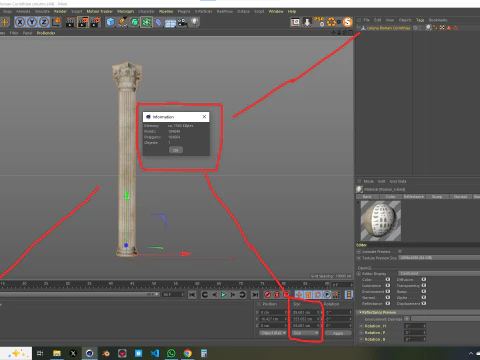Toggle Position keyframe recording icon
480x360 pixels.
coord(299,295)
